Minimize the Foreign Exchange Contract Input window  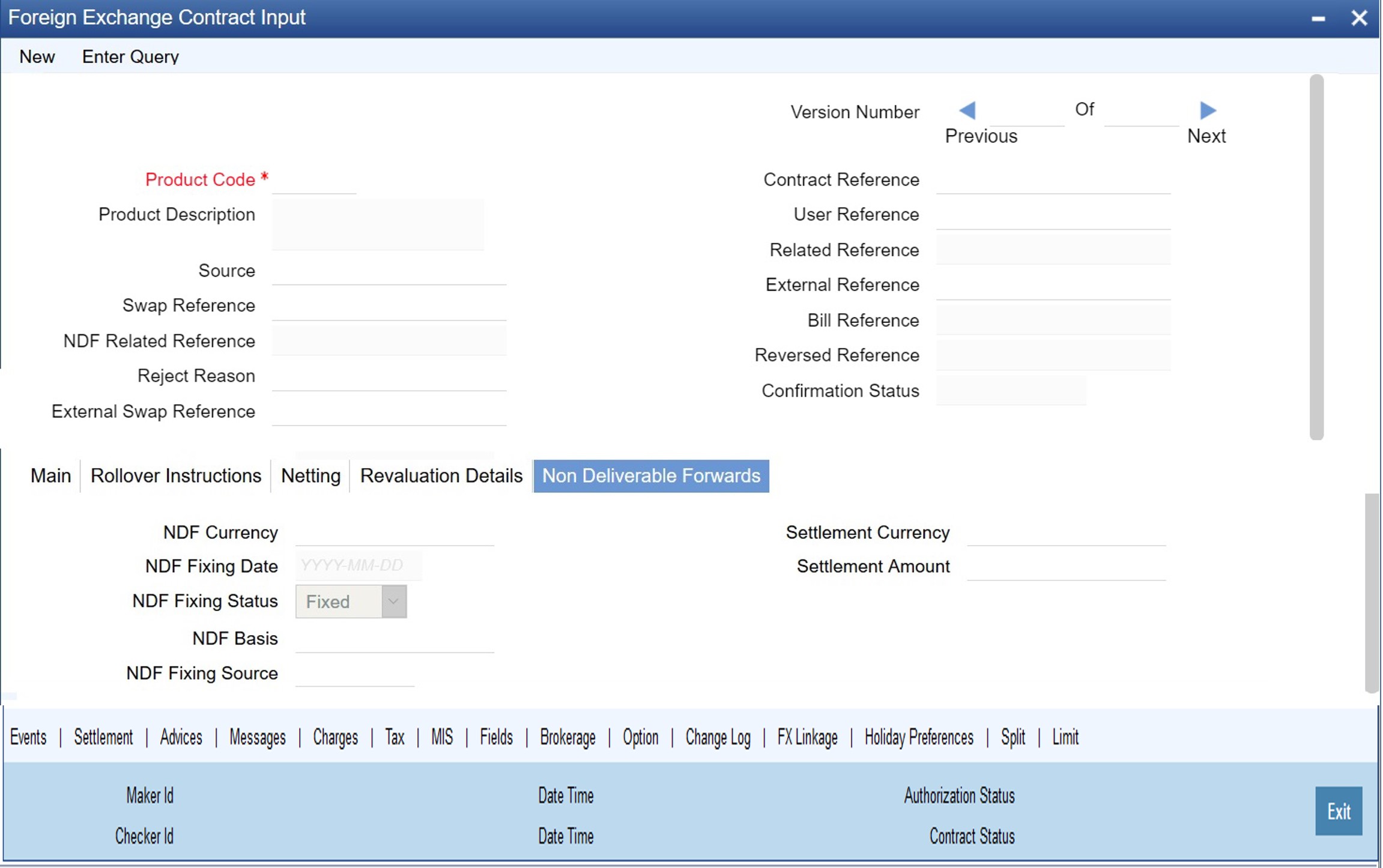[x=1318, y=19]
